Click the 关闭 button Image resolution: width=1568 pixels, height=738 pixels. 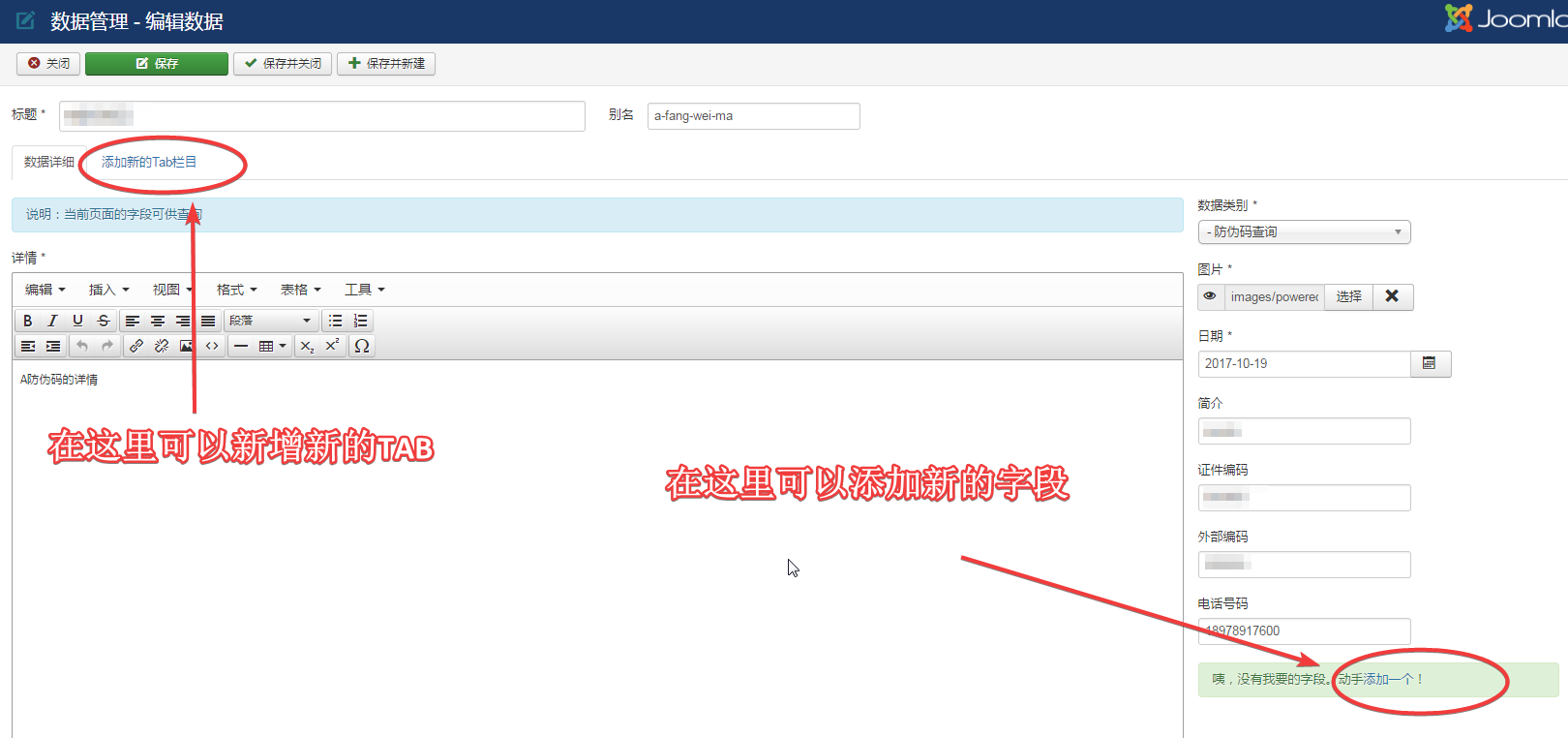(x=48, y=64)
